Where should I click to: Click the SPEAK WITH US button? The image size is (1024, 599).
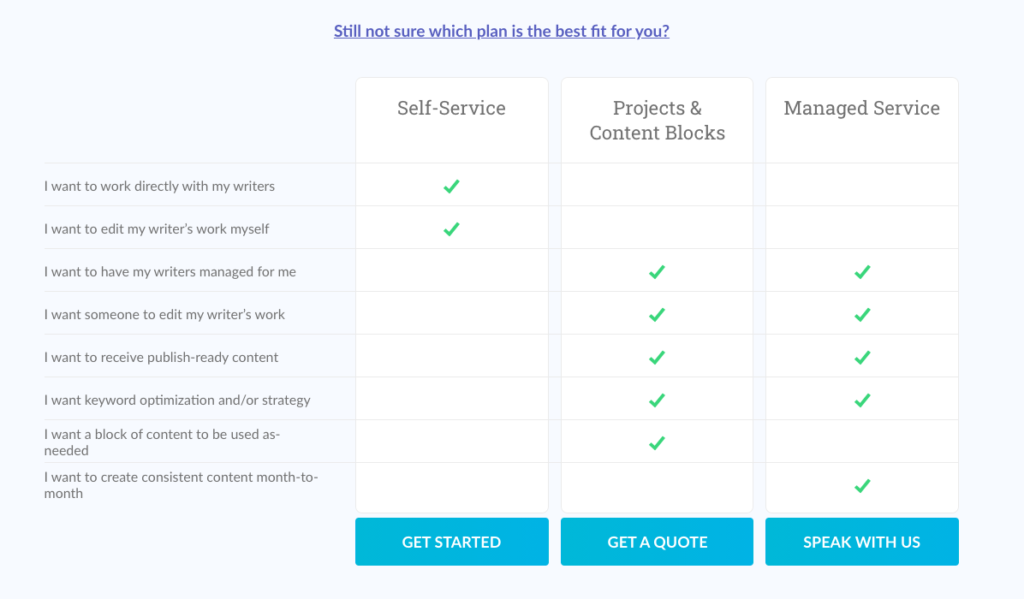pos(861,541)
